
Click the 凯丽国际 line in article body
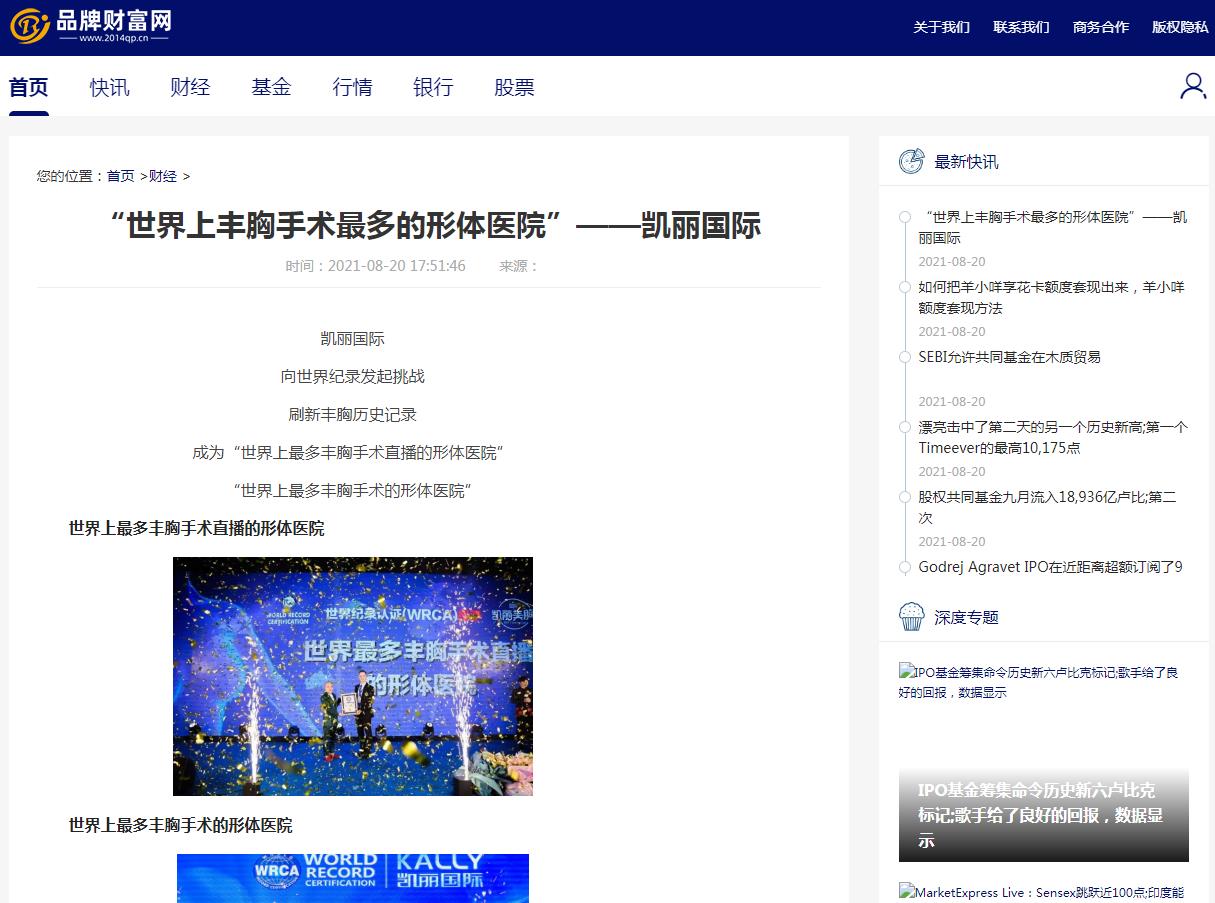point(353,339)
